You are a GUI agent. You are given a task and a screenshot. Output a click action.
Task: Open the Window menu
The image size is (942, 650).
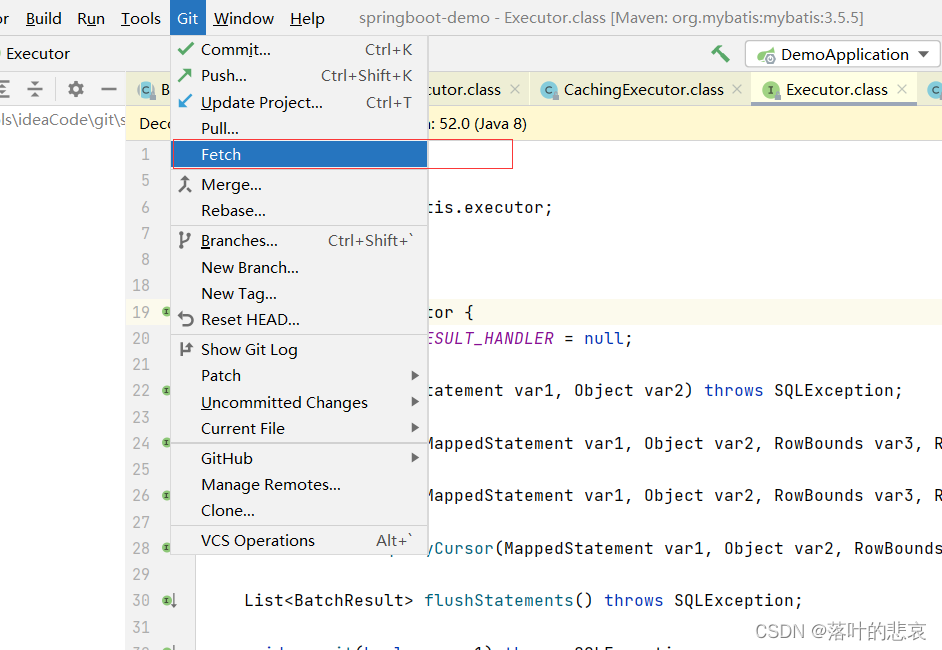(x=243, y=19)
